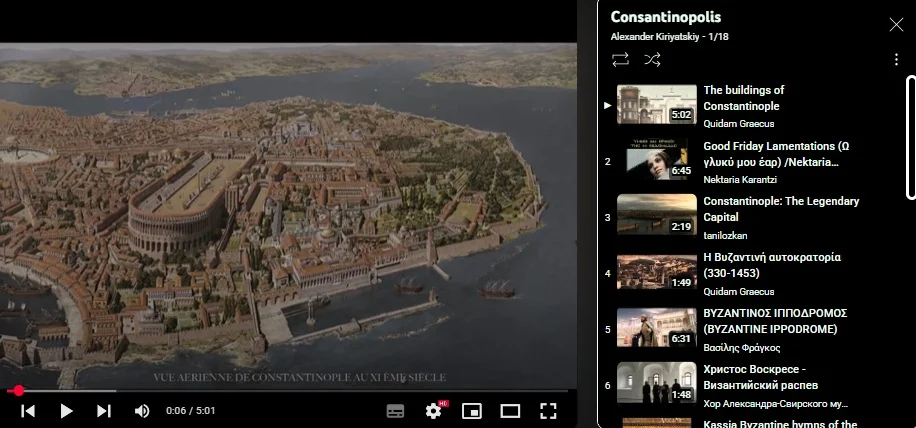The image size is (916, 428).
Task: Select The buildings of Constantinople thumbnail
Action: click(x=657, y=105)
